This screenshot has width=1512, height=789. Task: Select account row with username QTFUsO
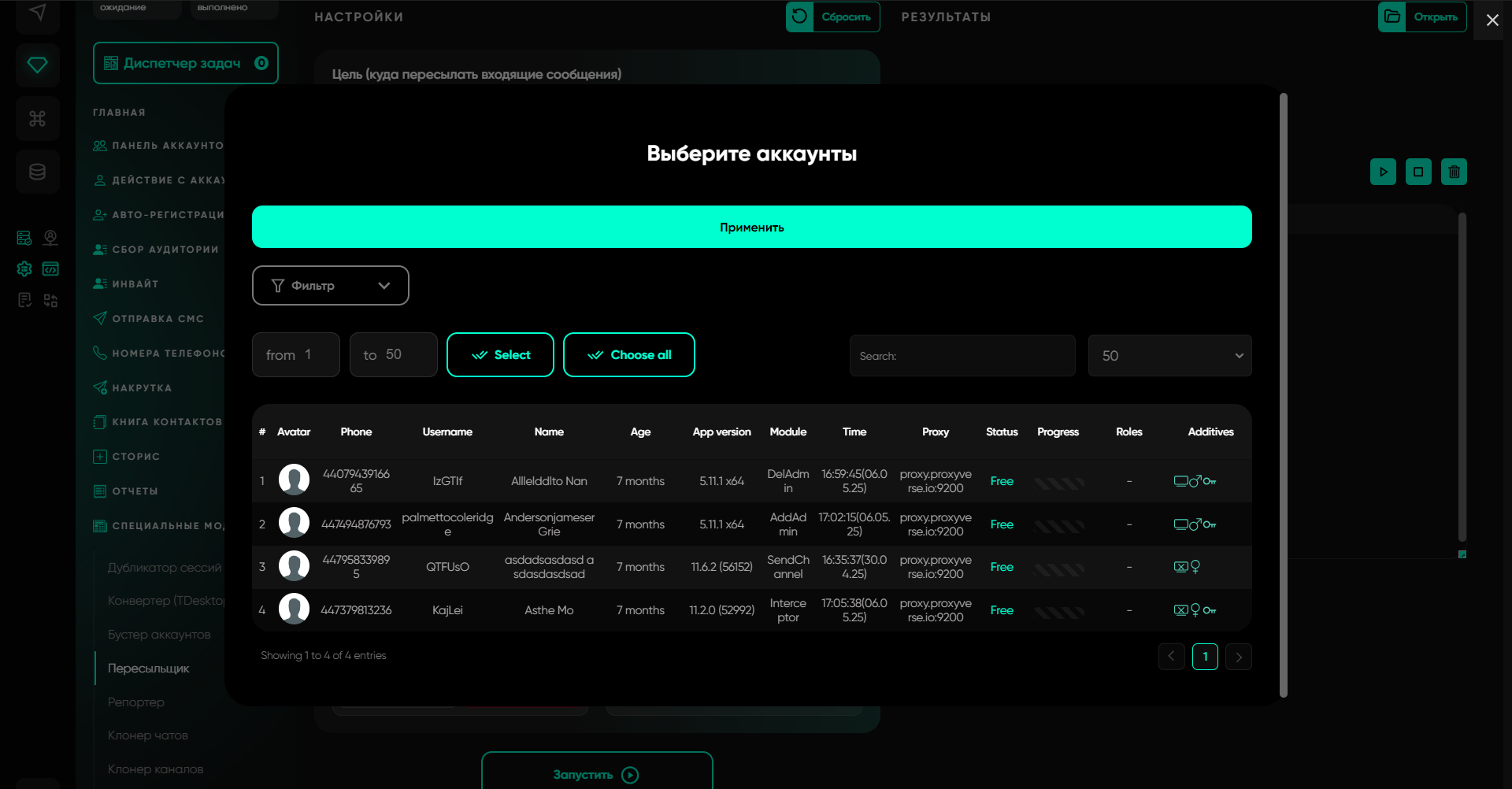[447, 567]
